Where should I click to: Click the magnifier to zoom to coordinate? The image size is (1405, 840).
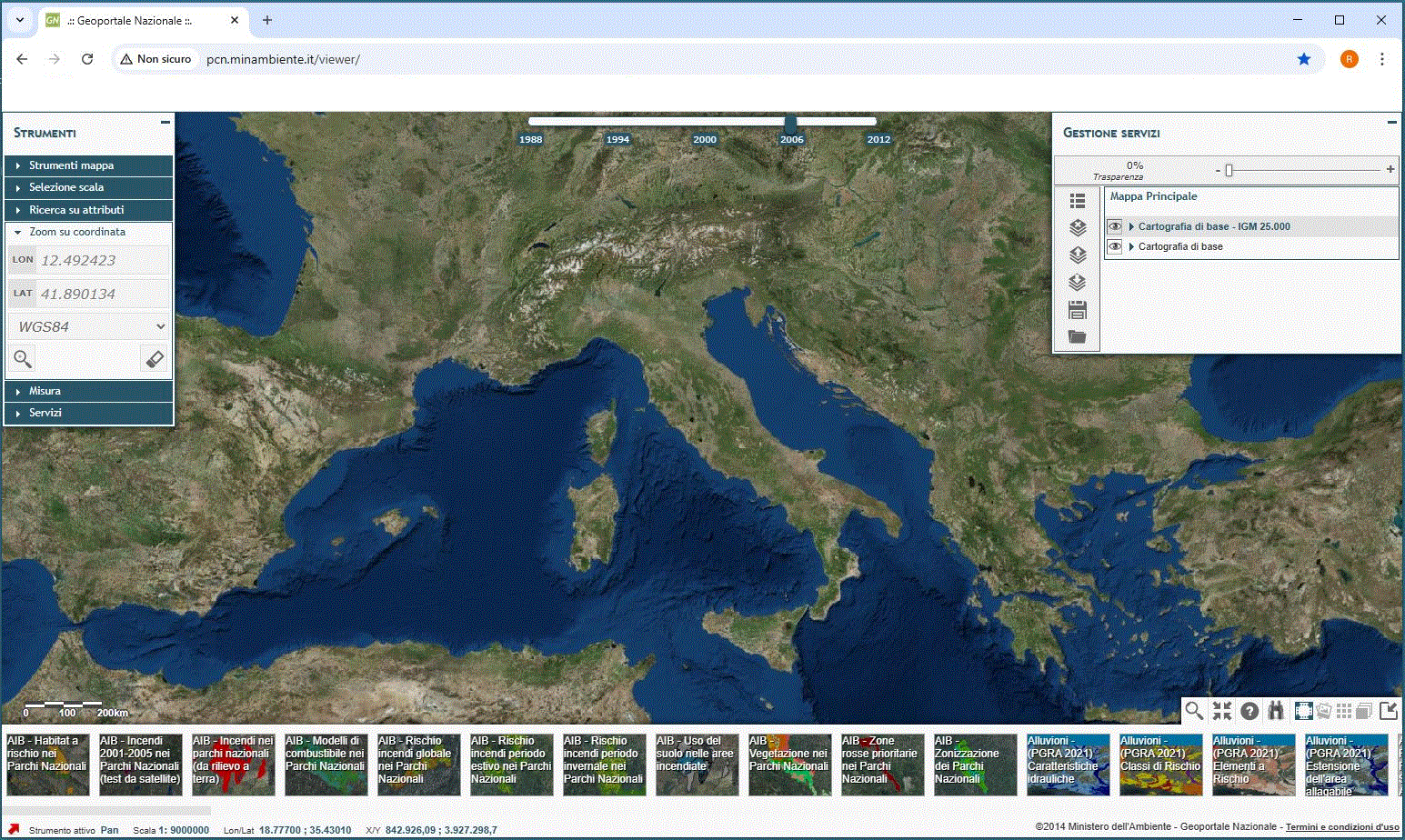(23, 358)
